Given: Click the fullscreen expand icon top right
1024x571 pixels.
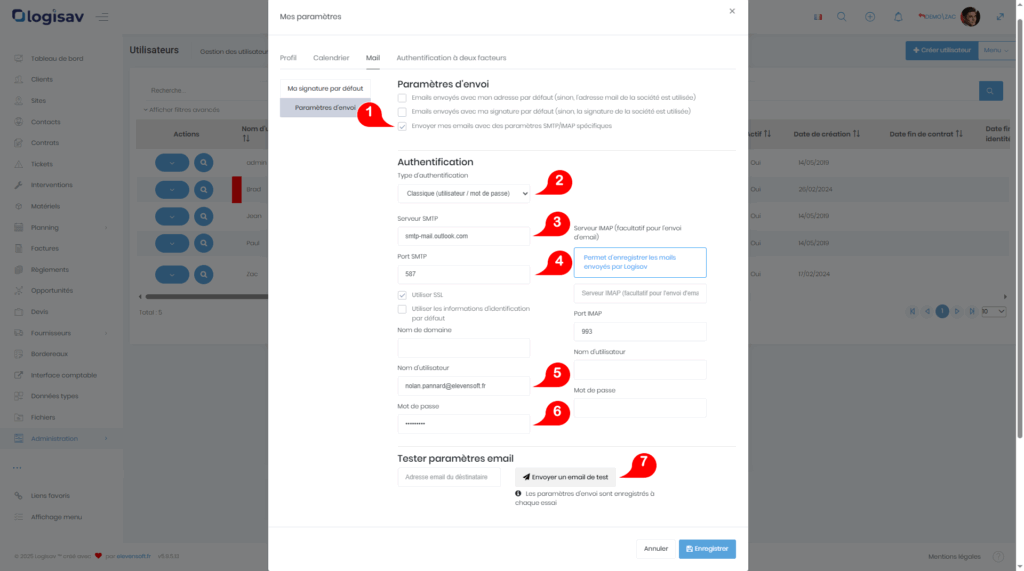Looking at the screenshot, I should pyautogui.click(x=1000, y=17).
